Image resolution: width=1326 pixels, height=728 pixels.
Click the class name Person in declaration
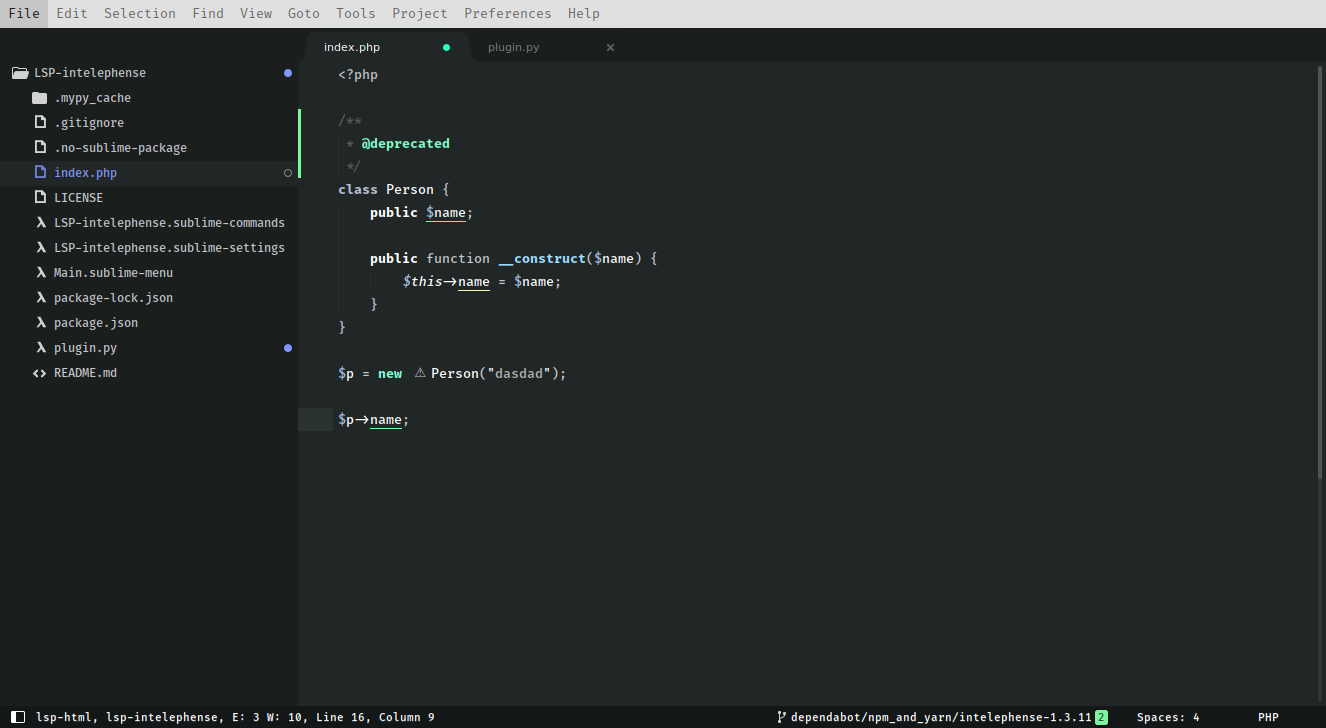(410, 189)
